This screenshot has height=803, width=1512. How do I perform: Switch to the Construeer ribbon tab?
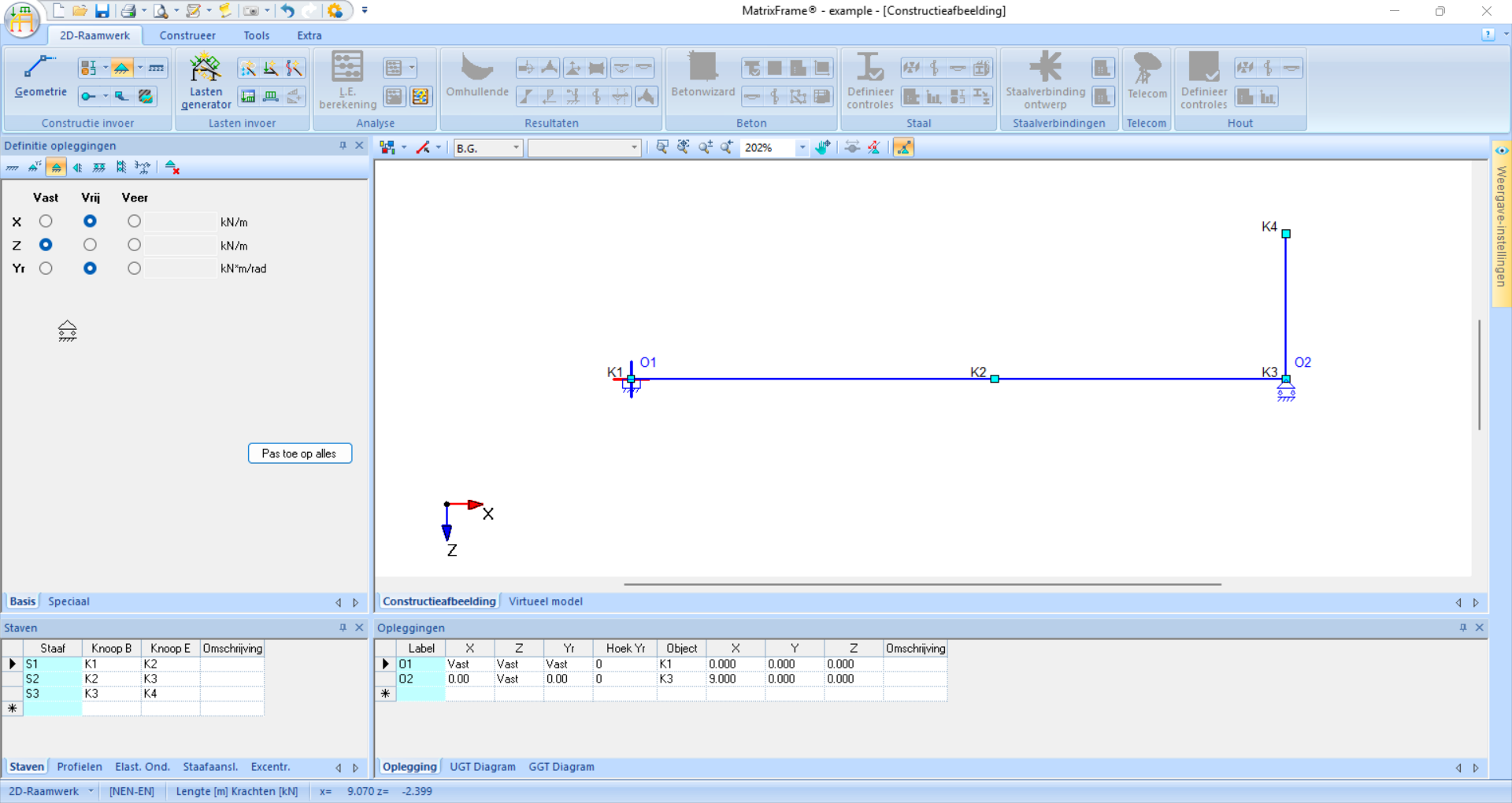187,35
